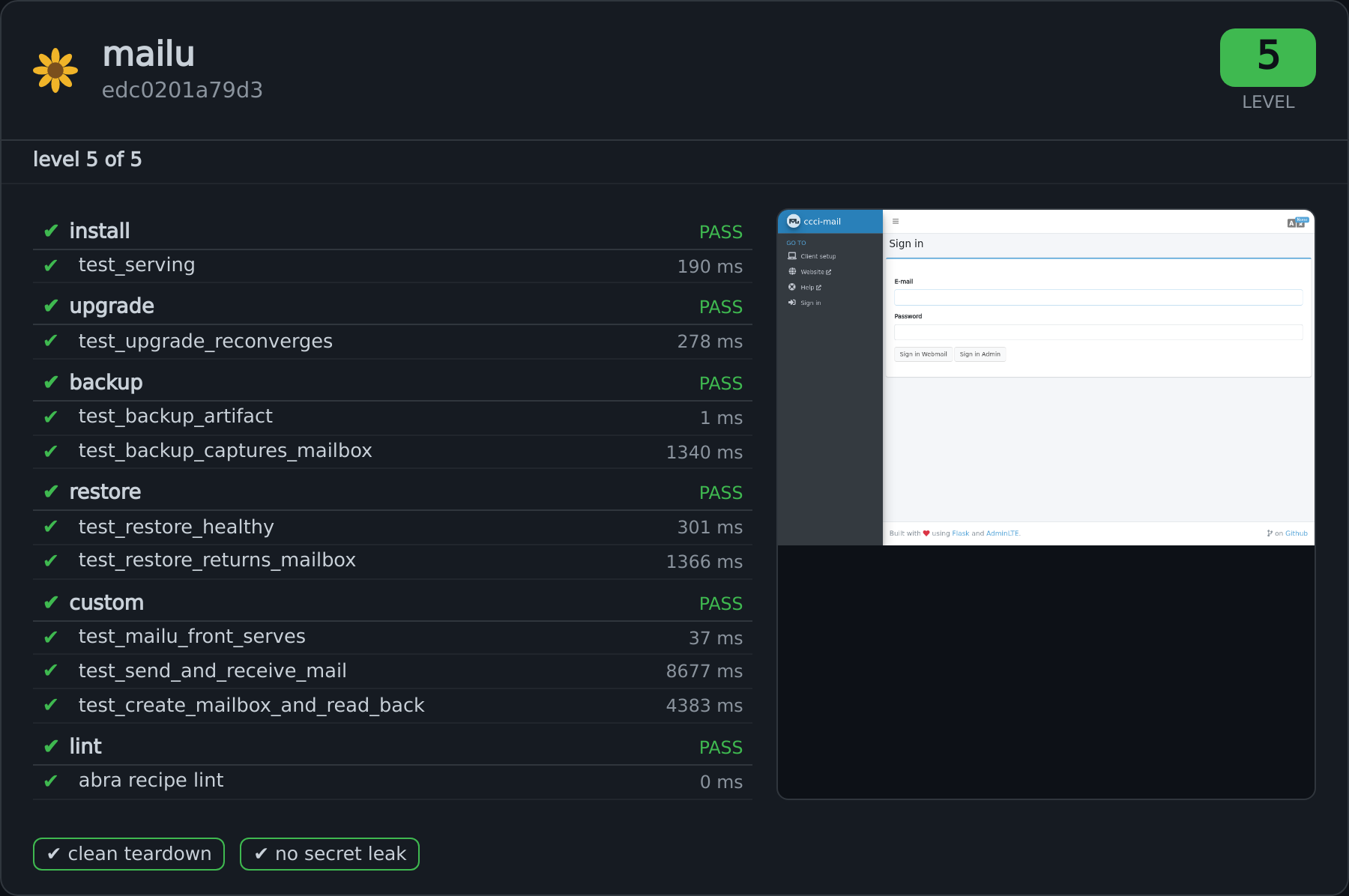Select the install stage heading
This screenshot has height=896, width=1349.
point(100,231)
